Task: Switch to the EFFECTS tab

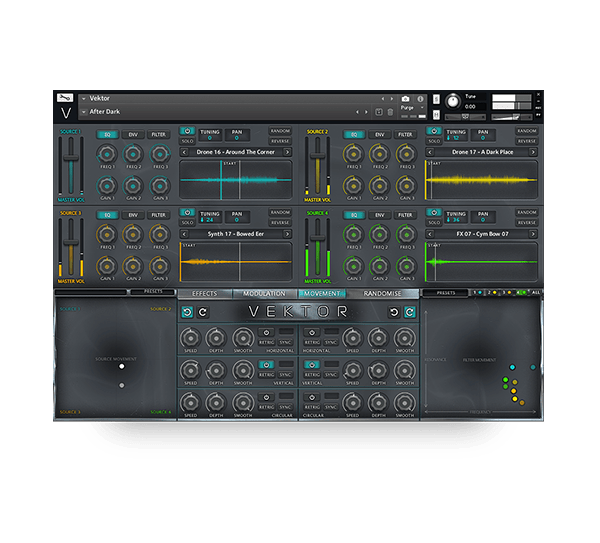Action: [x=205, y=294]
